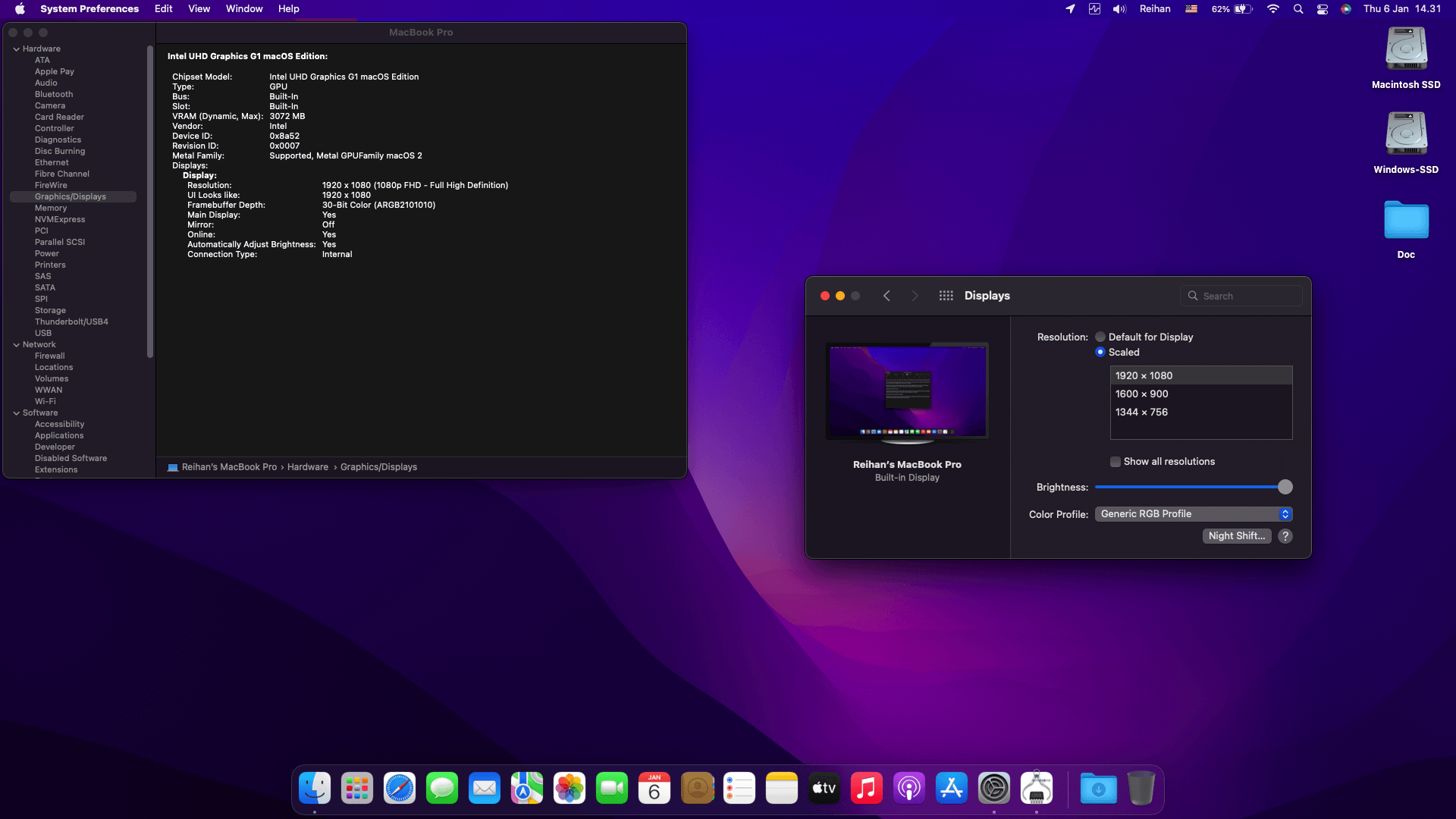Click the Night Shift button

1237,536
